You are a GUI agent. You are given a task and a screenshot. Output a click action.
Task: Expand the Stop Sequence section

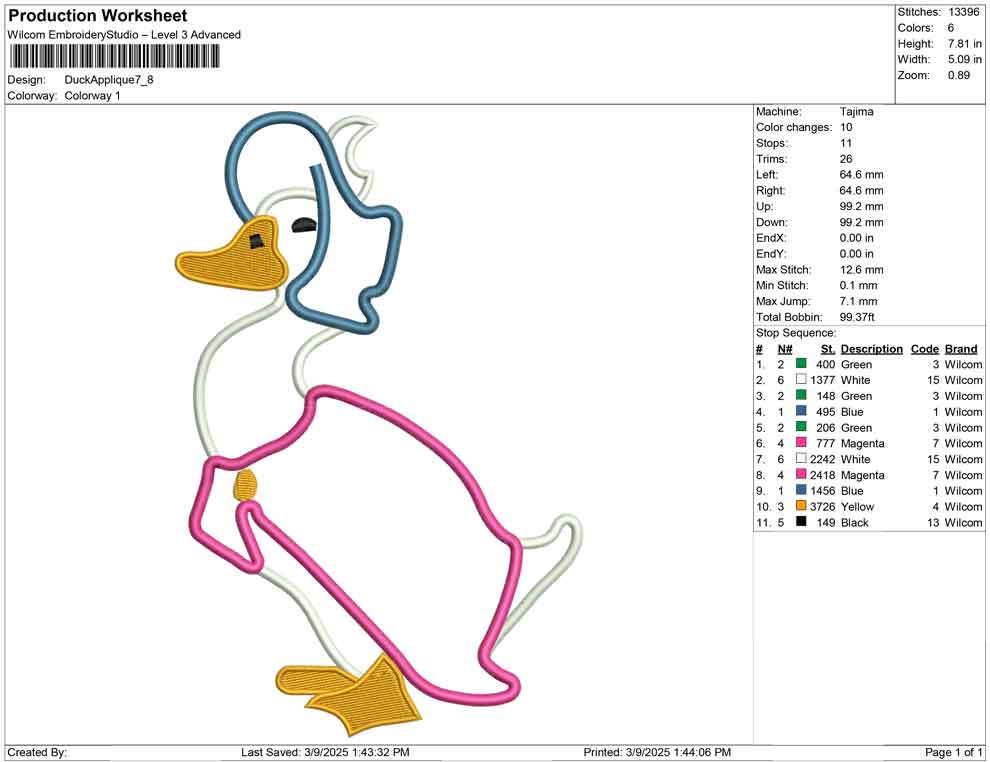(x=794, y=332)
